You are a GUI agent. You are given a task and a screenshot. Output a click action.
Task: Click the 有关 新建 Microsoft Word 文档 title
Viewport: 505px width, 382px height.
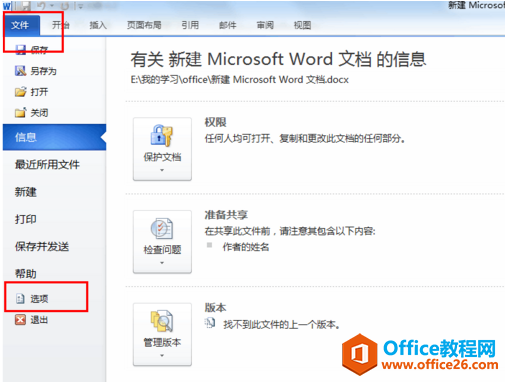click(x=278, y=59)
